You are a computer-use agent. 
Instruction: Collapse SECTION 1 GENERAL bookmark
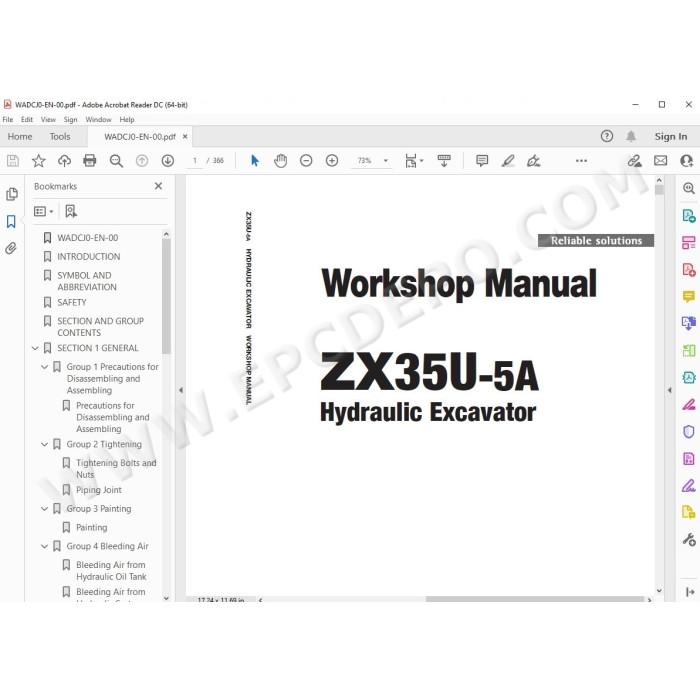click(x=35, y=348)
